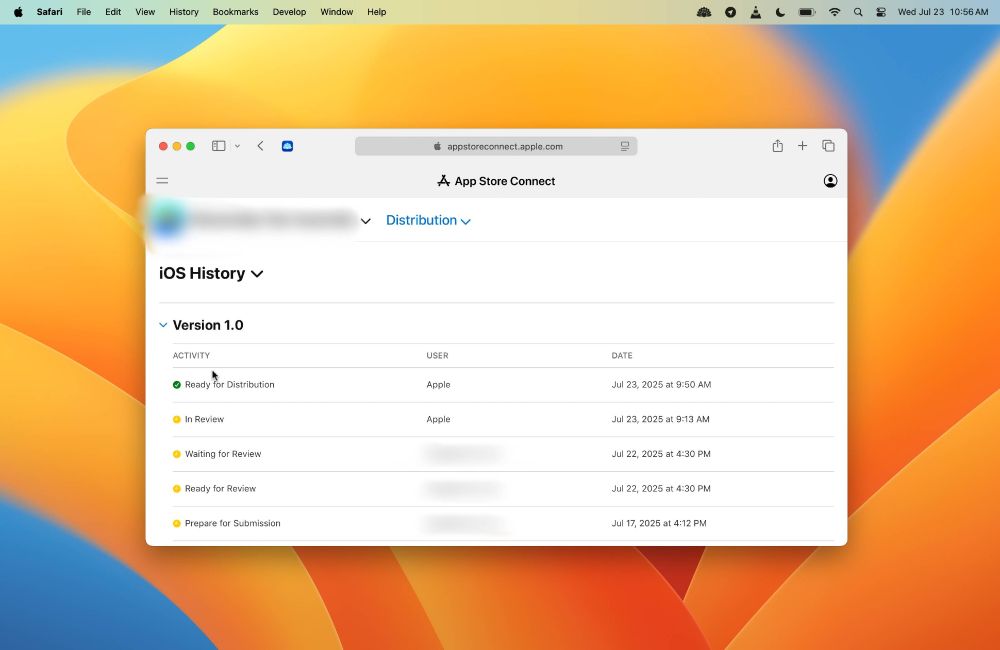Click the battery status icon

807,11
